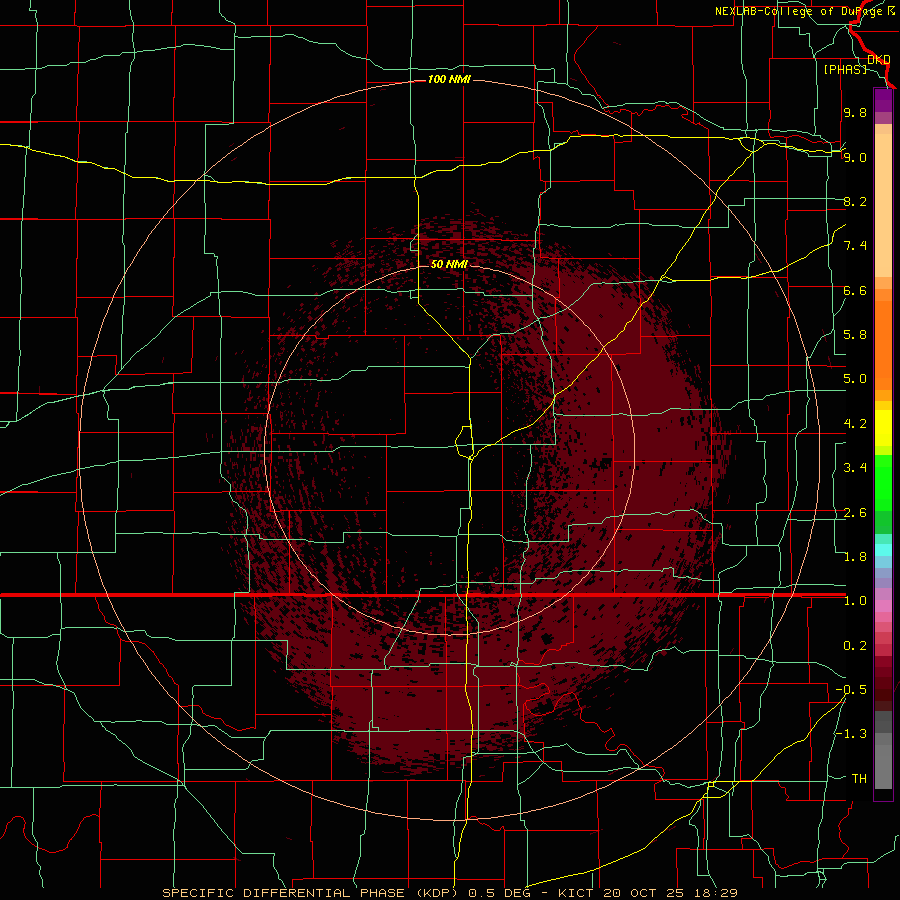Click the 8.2 legend value
This screenshot has height=900, width=900.
(x=855, y=201)
